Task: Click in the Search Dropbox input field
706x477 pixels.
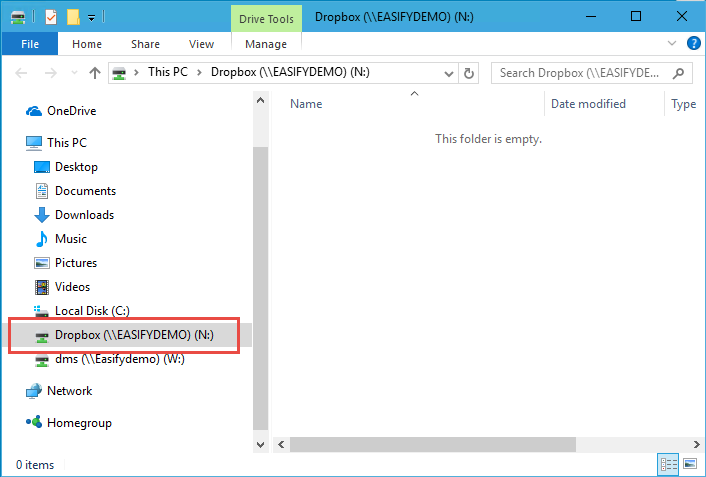Action: click(580, 73)
